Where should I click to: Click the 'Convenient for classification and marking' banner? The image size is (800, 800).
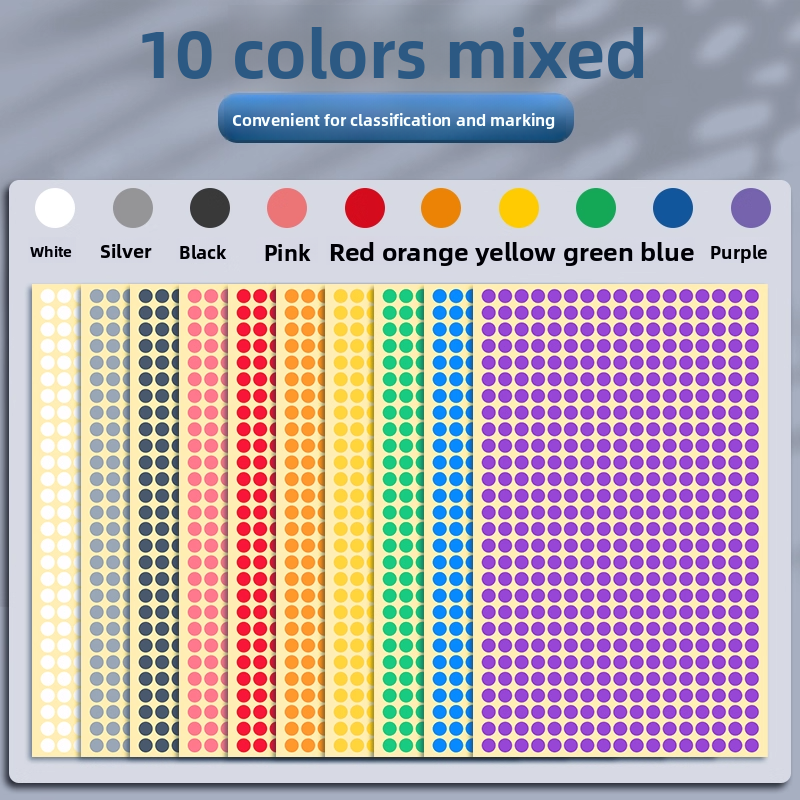click(395, 120)
